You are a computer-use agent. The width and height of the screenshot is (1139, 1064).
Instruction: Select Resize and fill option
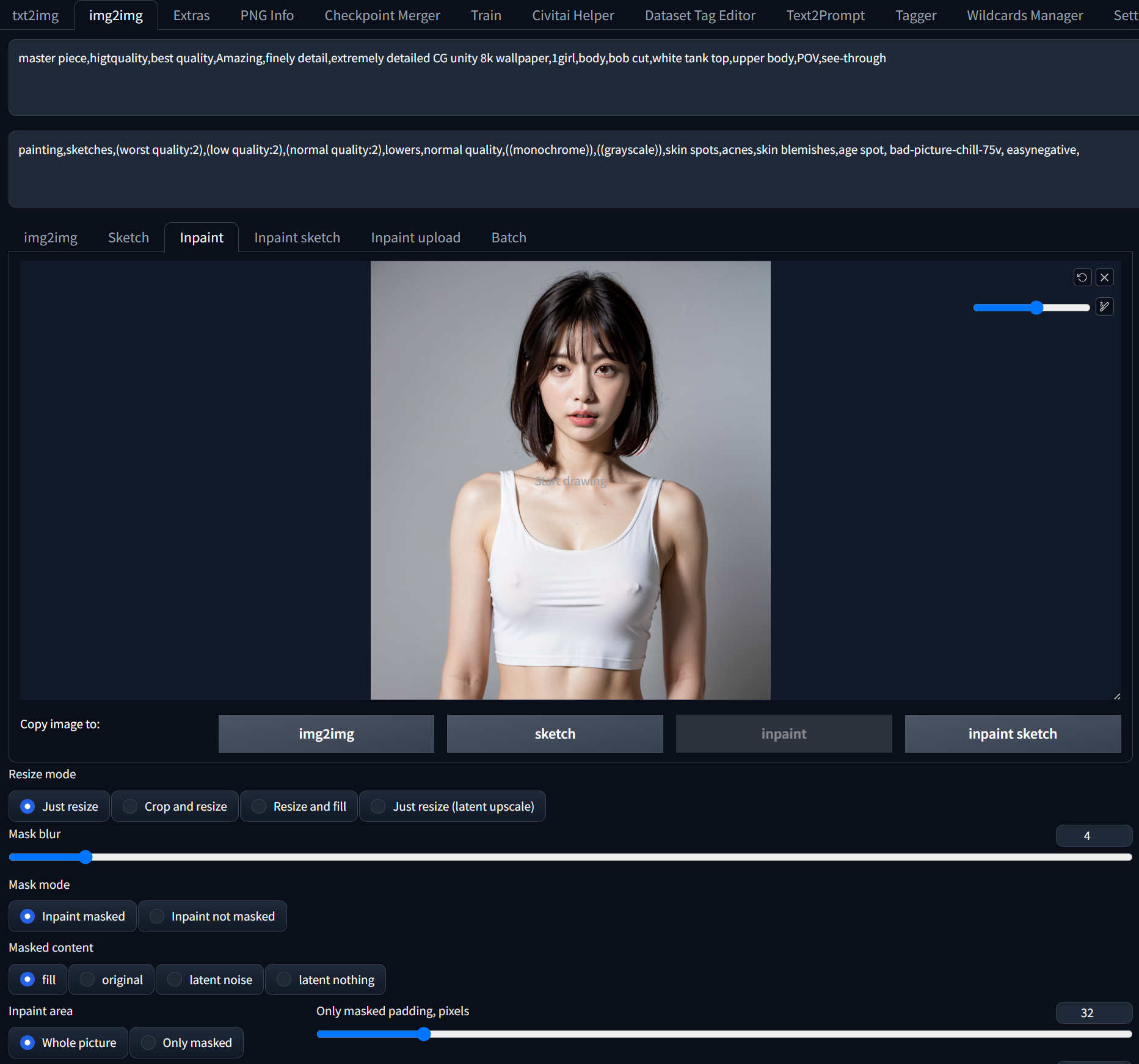tap(299, 806)
